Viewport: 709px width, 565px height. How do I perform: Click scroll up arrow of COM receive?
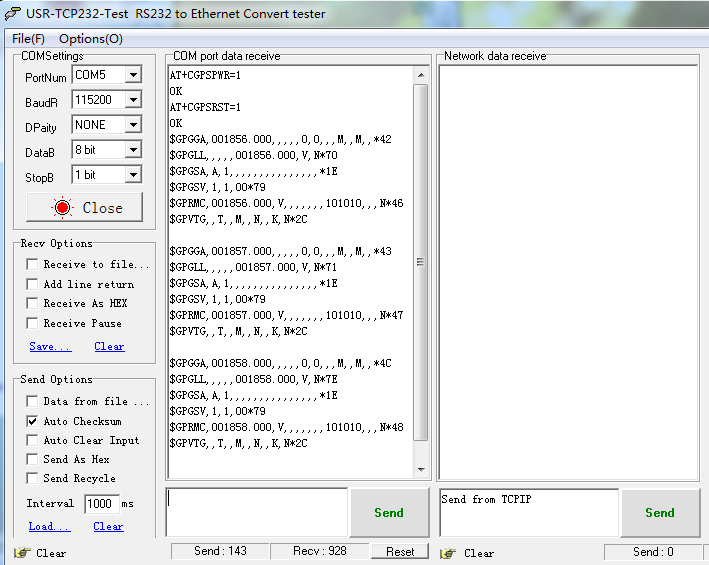click(x=421, y=75)
